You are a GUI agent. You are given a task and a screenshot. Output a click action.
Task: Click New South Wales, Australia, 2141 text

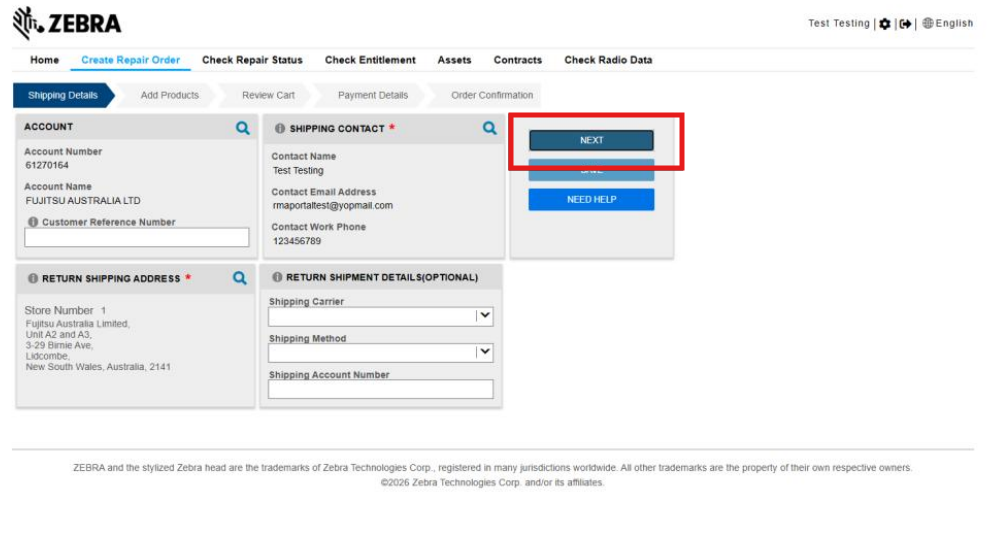coord(98,367)
